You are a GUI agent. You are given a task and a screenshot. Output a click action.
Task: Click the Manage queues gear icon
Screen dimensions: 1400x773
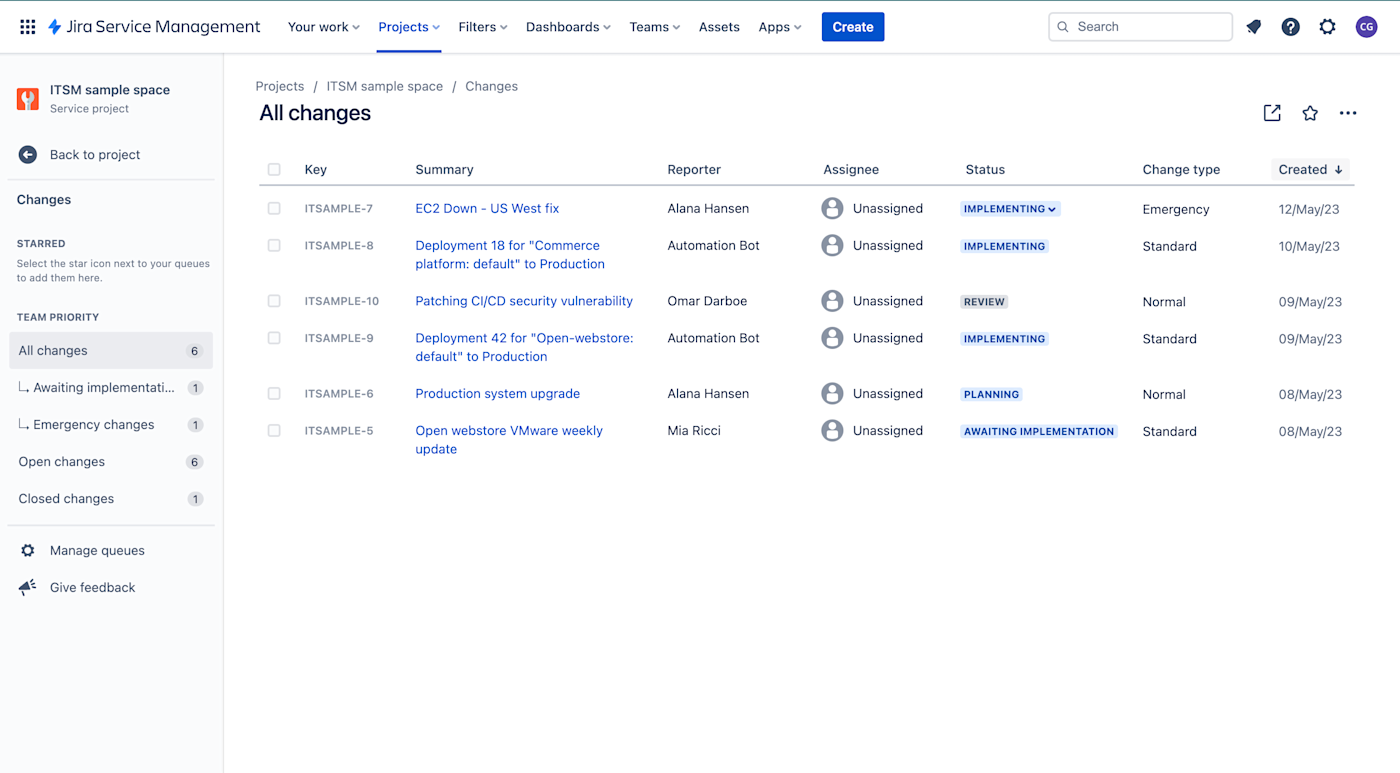[28, 550]
